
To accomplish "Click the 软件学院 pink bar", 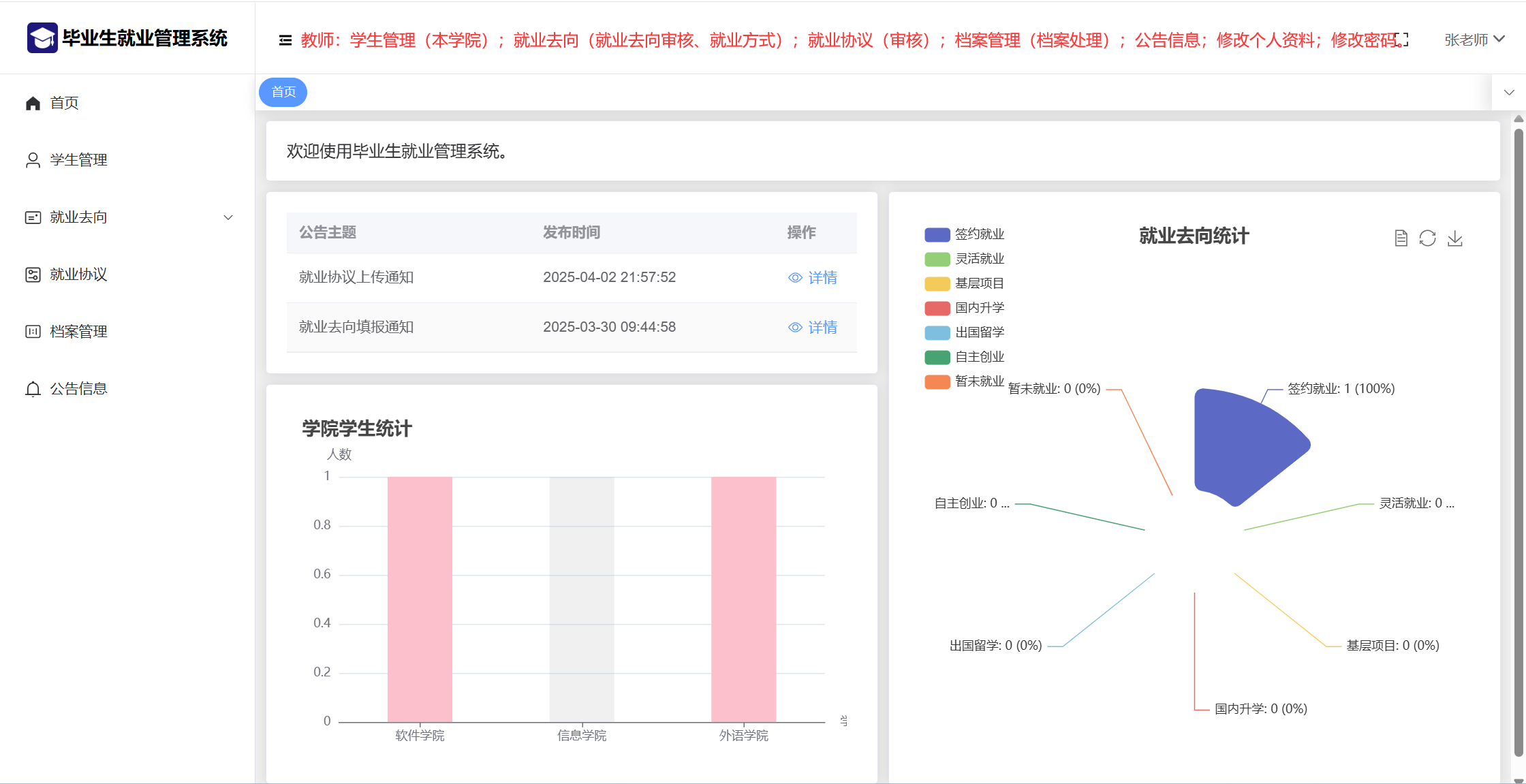I will (x=420, y=599).
